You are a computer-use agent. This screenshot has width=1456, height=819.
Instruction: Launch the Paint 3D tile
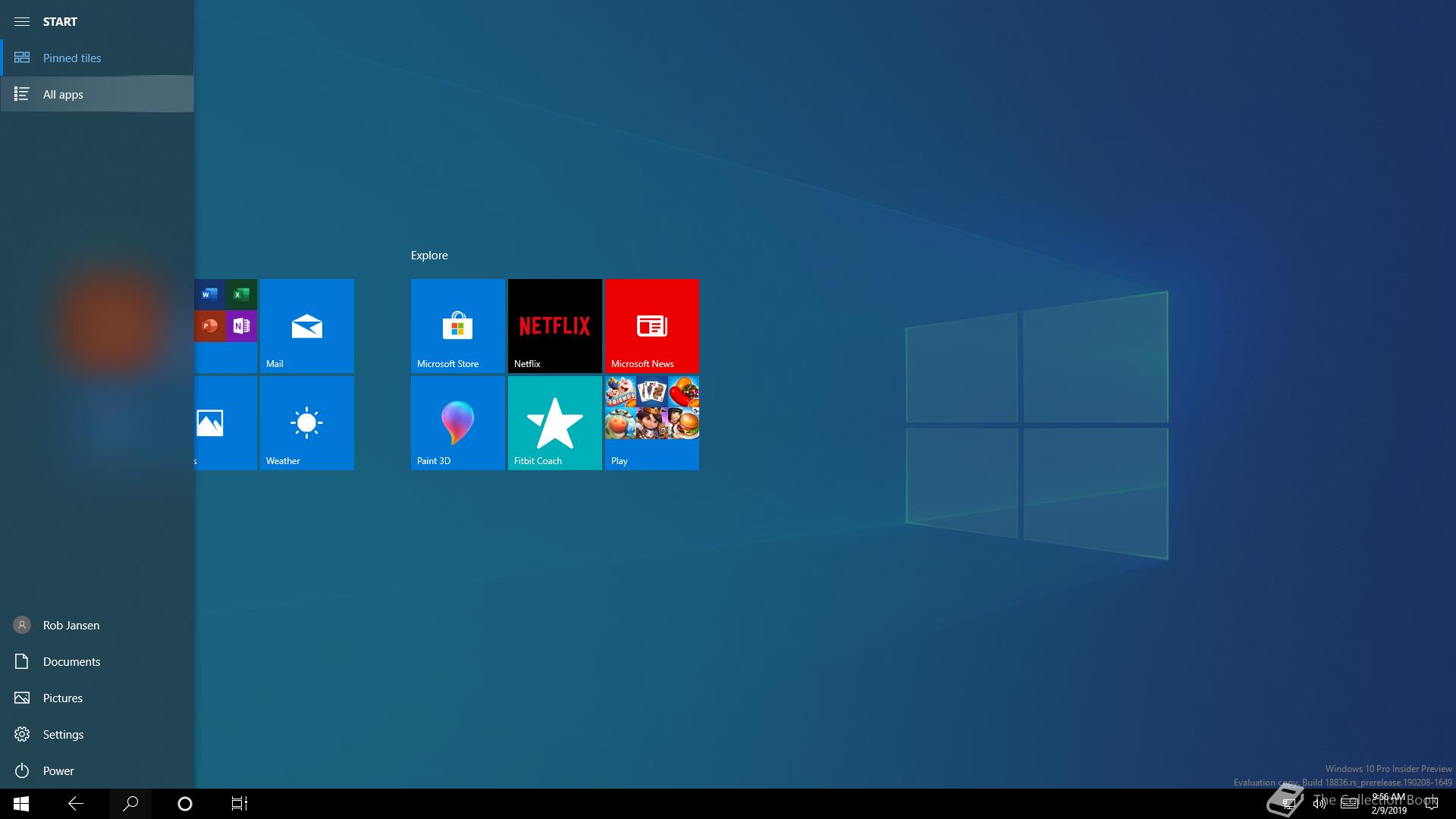coord(458,423)
